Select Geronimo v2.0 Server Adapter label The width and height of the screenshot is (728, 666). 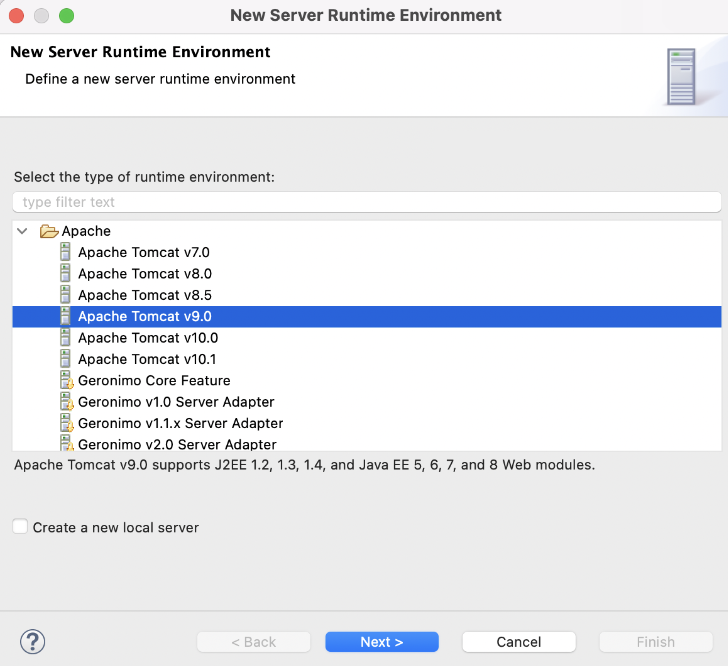click(x=177, y=444)
